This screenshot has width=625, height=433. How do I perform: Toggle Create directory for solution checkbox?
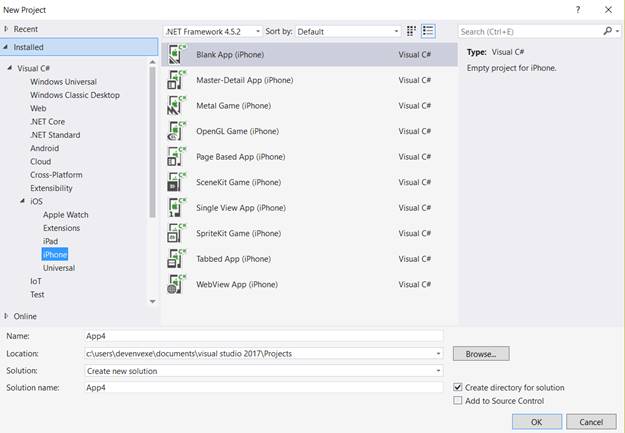(x=458, y=387)
